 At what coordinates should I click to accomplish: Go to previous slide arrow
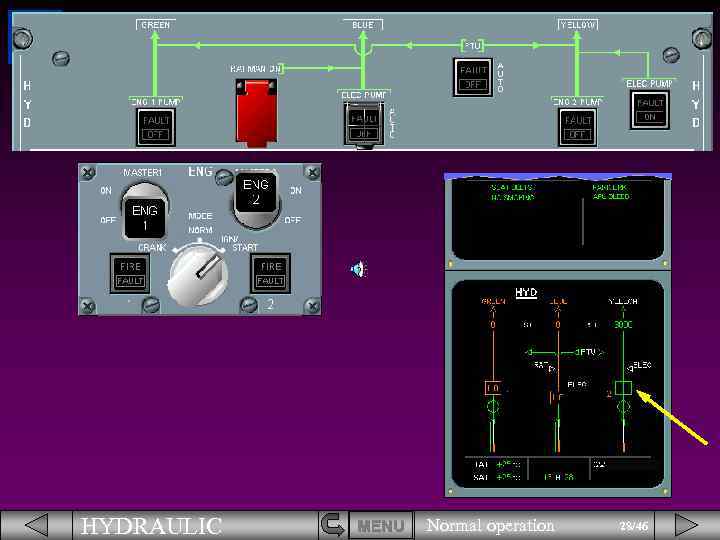pyautogui.click(x=37, y=524)
